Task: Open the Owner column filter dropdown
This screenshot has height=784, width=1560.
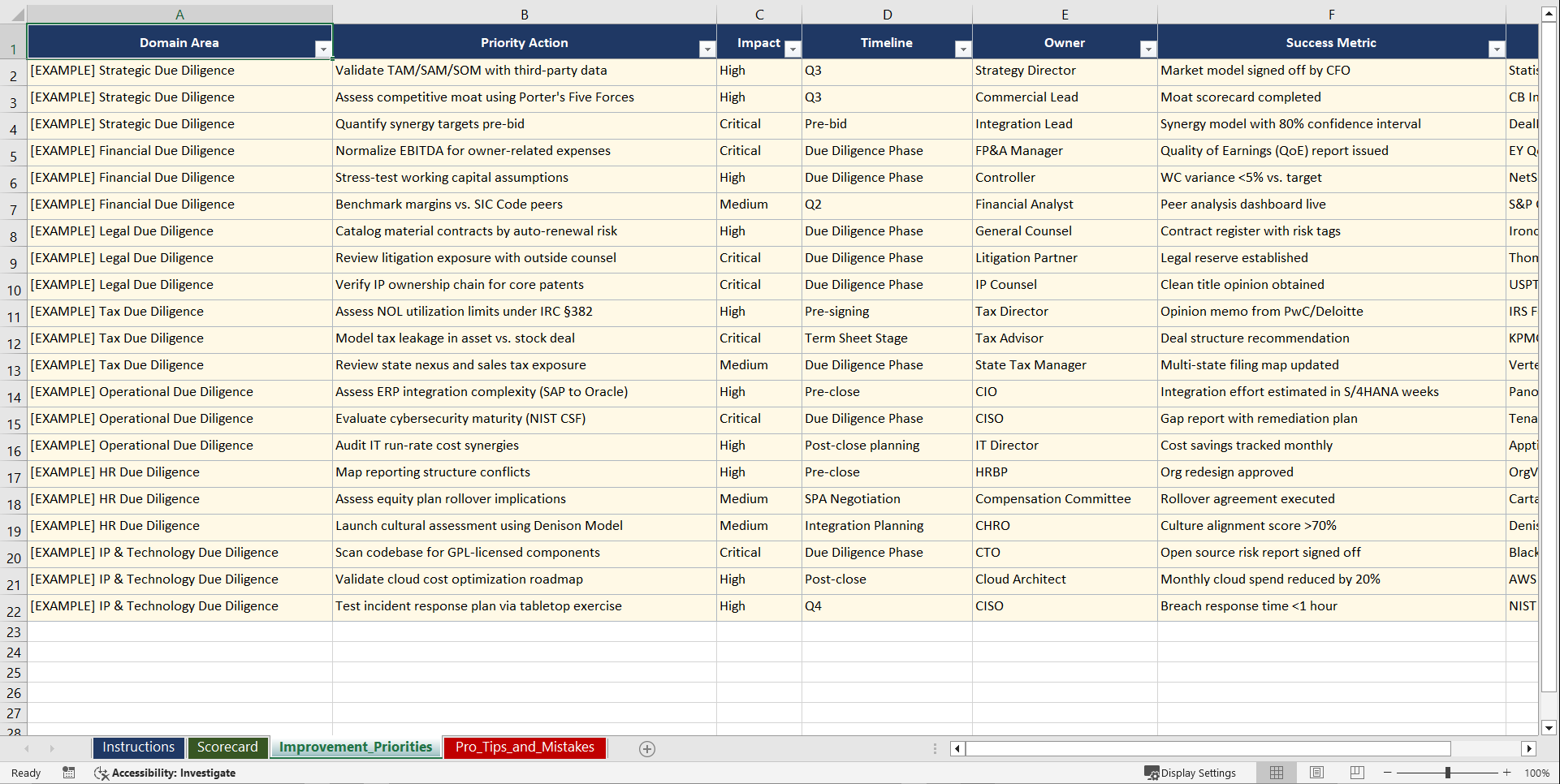Action: [1147, 49]
